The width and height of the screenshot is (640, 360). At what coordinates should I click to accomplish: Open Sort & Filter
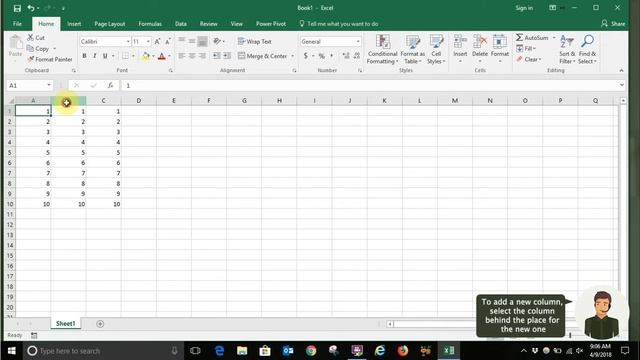click(567, 49)
